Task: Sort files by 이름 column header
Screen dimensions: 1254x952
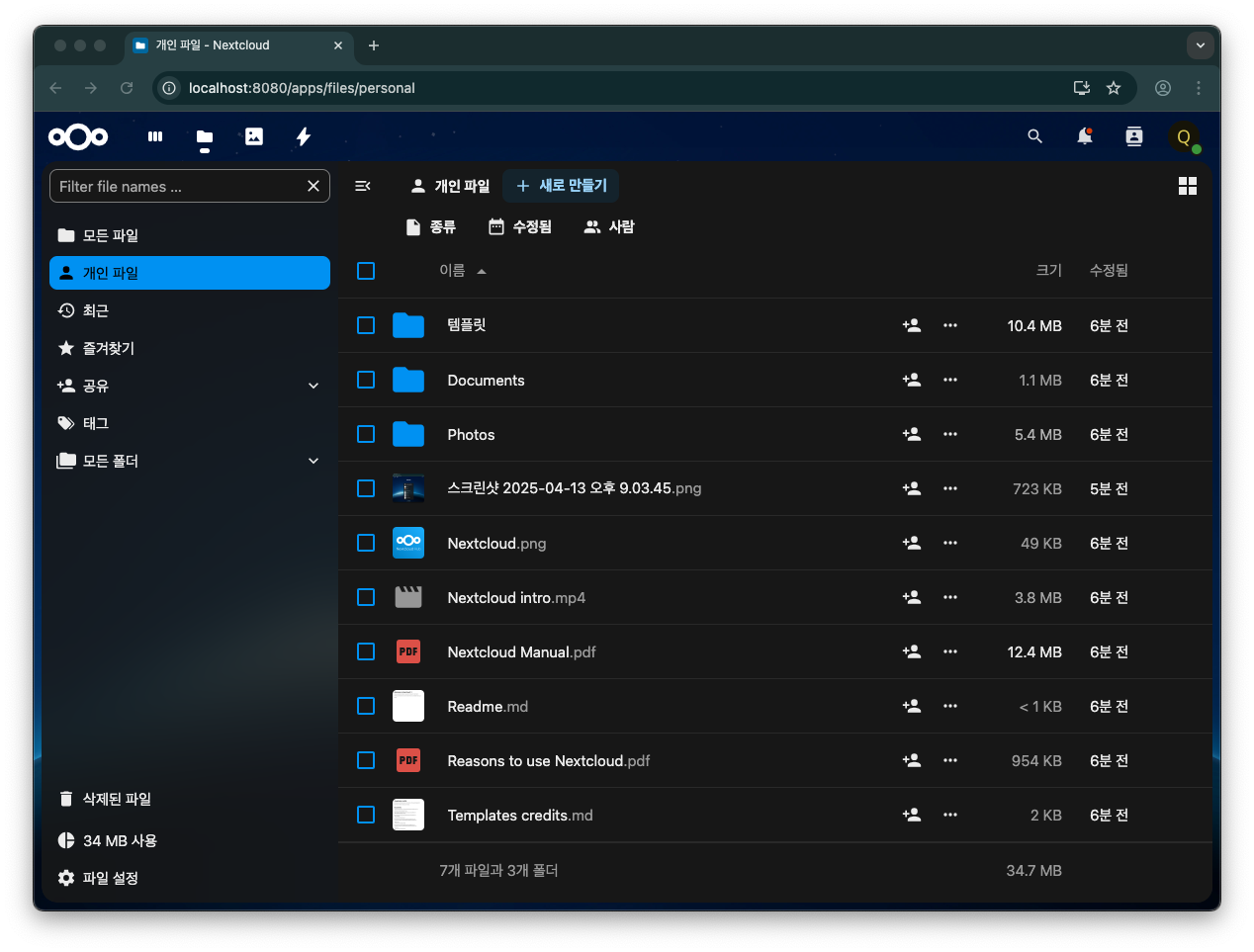Action: 462,271
